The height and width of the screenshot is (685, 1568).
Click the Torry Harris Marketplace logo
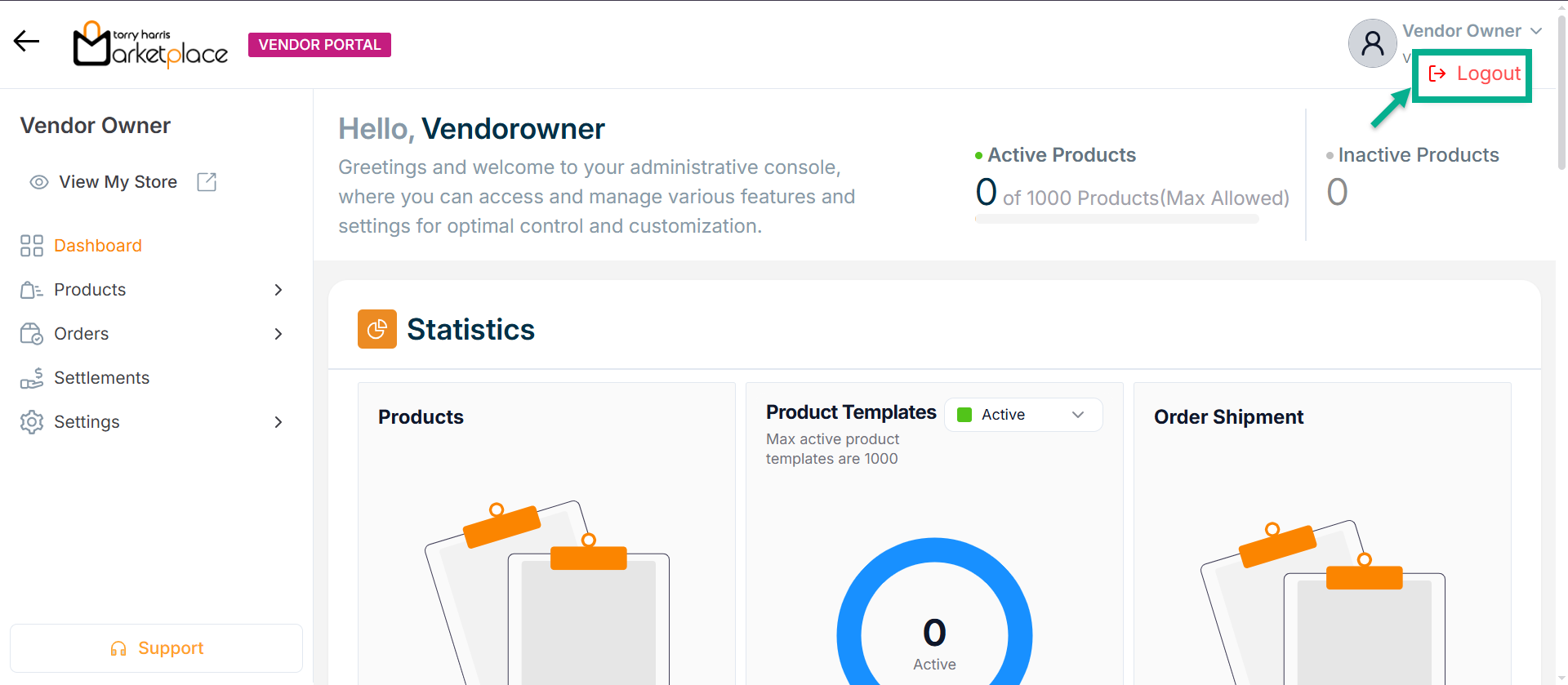pyautogui.click(x=150, y=45)
